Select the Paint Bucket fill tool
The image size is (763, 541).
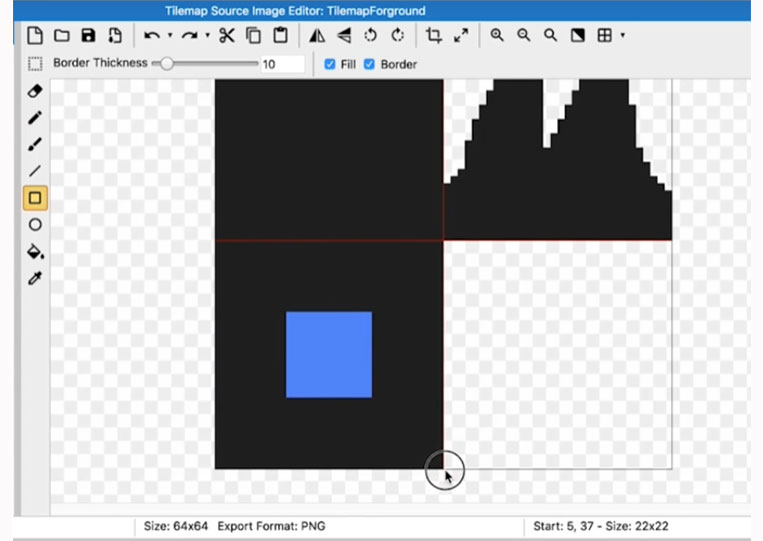coord(35,252)
